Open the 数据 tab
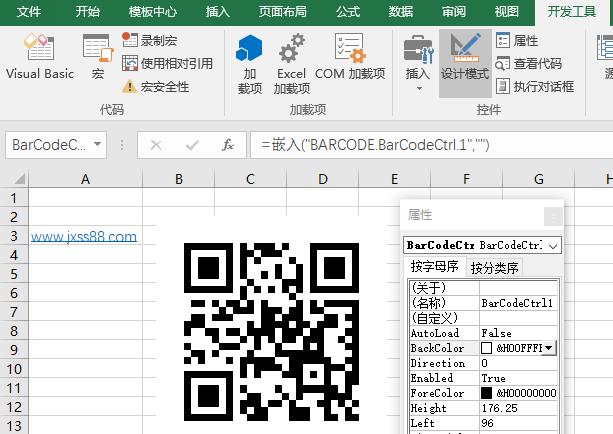Image resolution: width=613 pixels, height=434 pixels. point(401,11)
